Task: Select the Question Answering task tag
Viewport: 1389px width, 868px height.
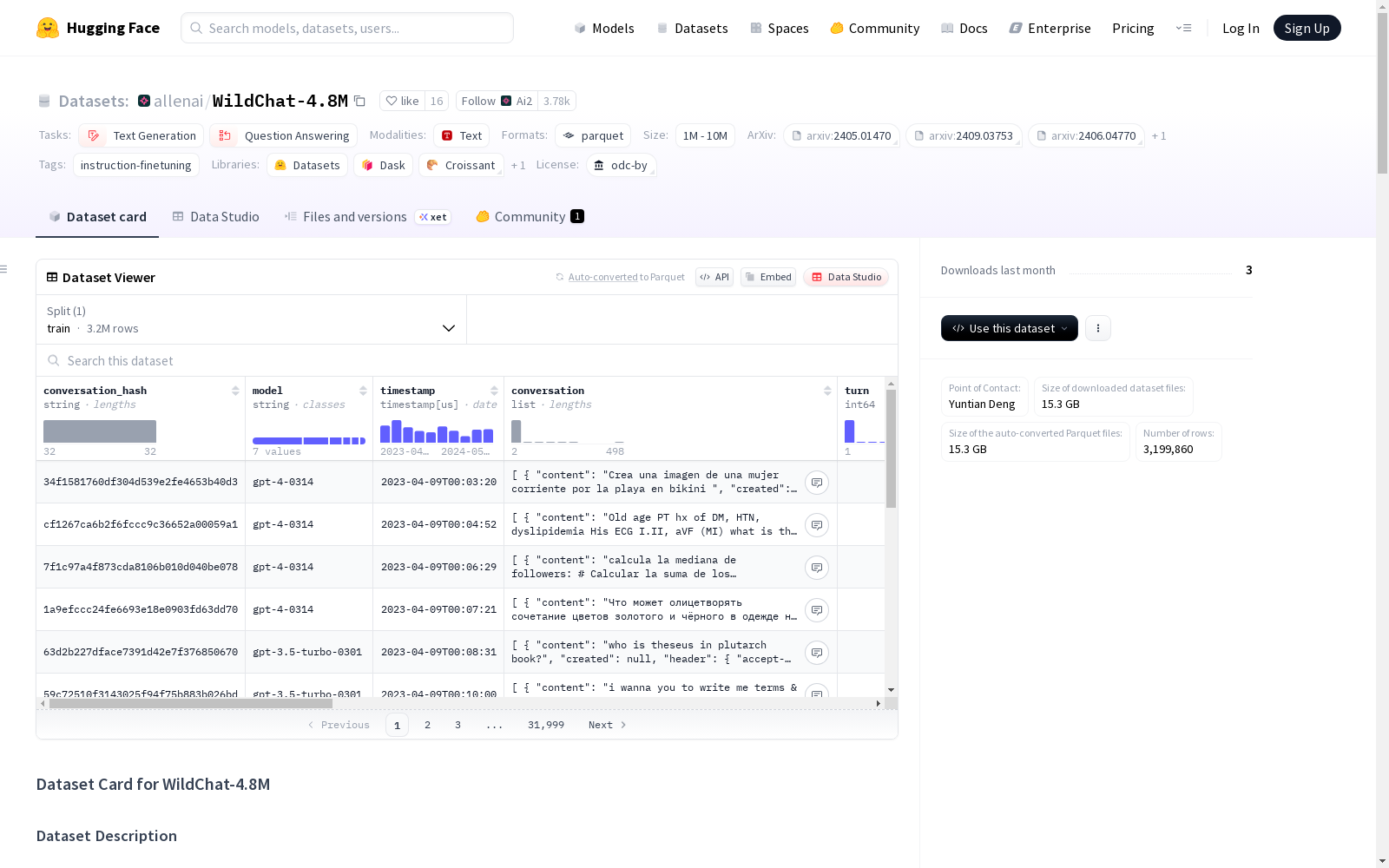Action: [x=283, y=135]
